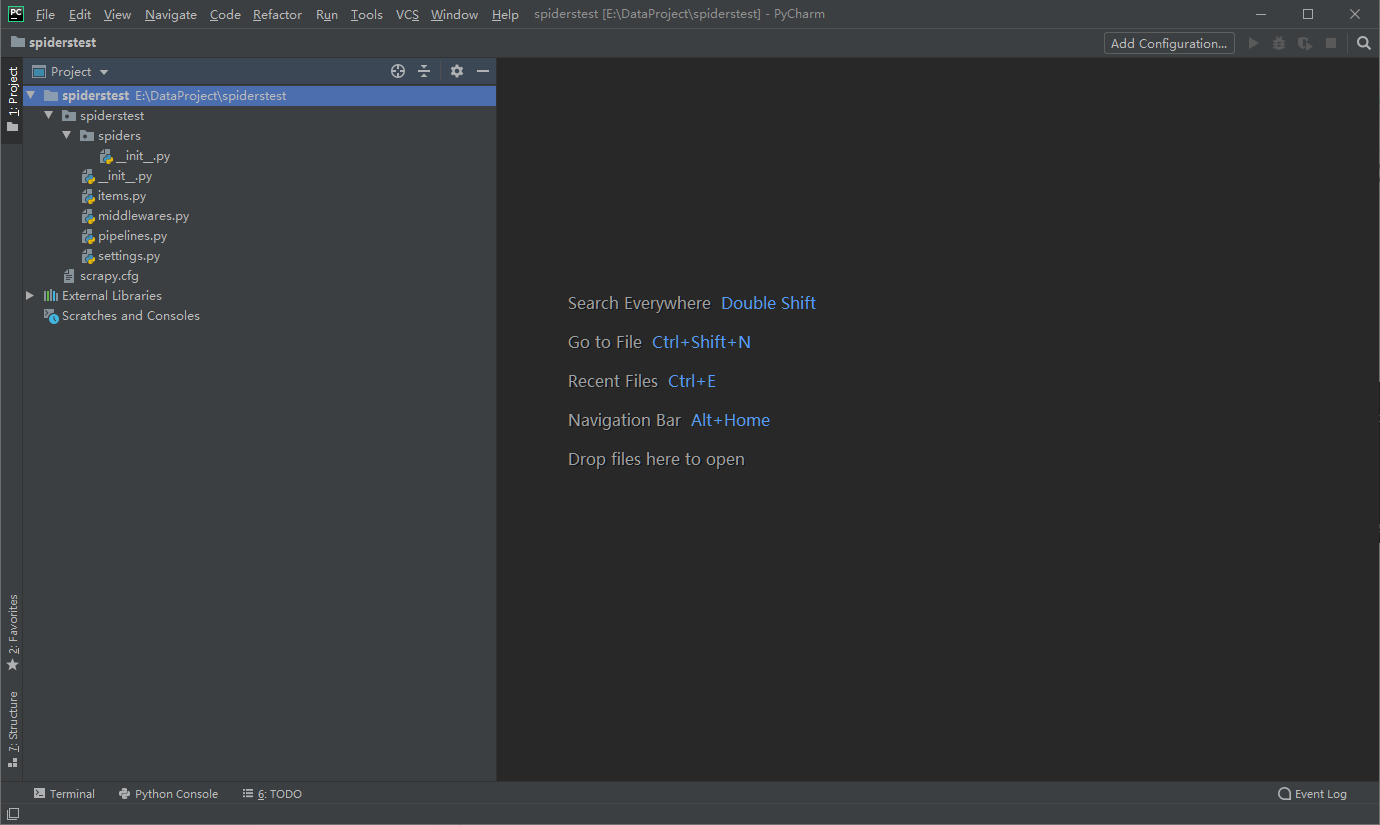Click the scrapy.cfg file icon
Image resolution: width=1380 pixels, height=825 pixels.
coord(69,276)
